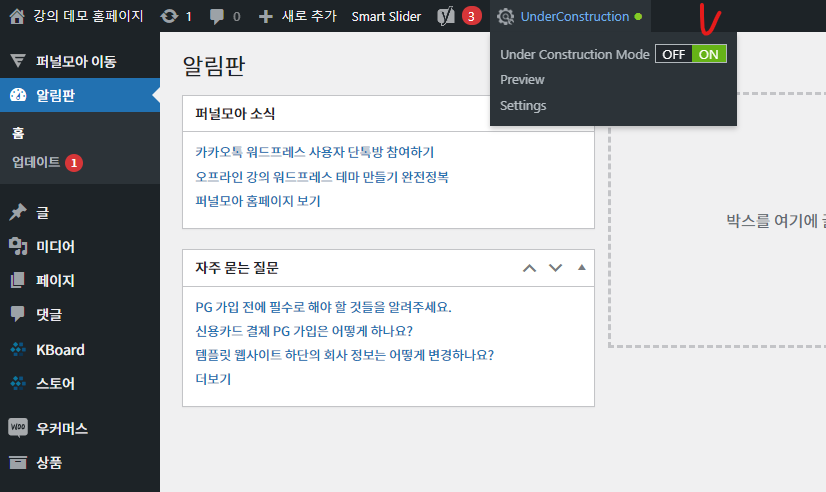Open the updates refresh icon in admin bar

coord(169,16)
